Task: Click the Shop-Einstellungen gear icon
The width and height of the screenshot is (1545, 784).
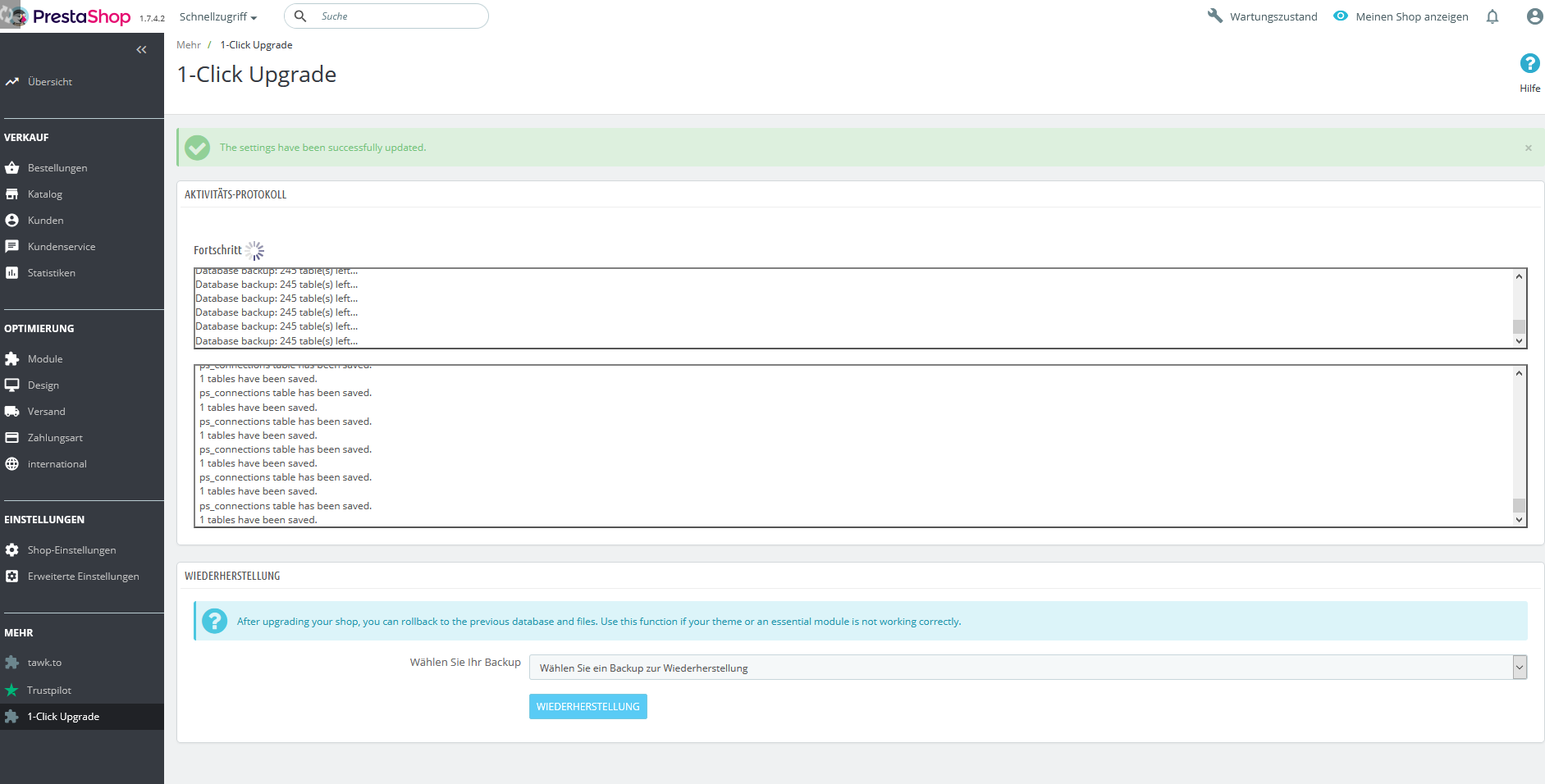Action: (12, 550)
